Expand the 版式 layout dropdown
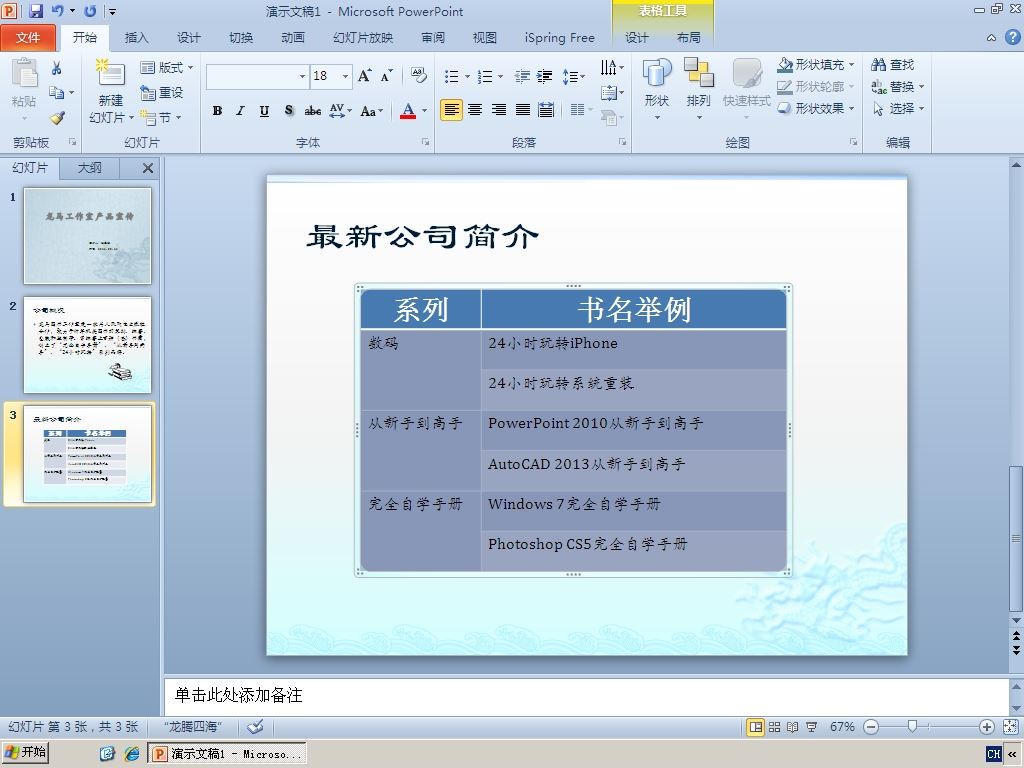The width and height of the screenshot is (1024, 768). (167, 67)
